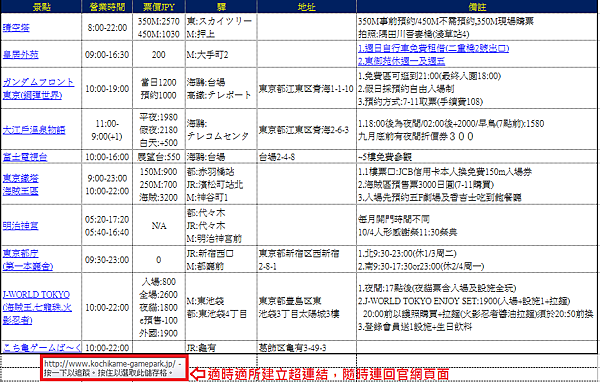600x382 pixels.
Task: Open the 大江戶溫泉物語 hyperlink
Action: pos(34,130)
